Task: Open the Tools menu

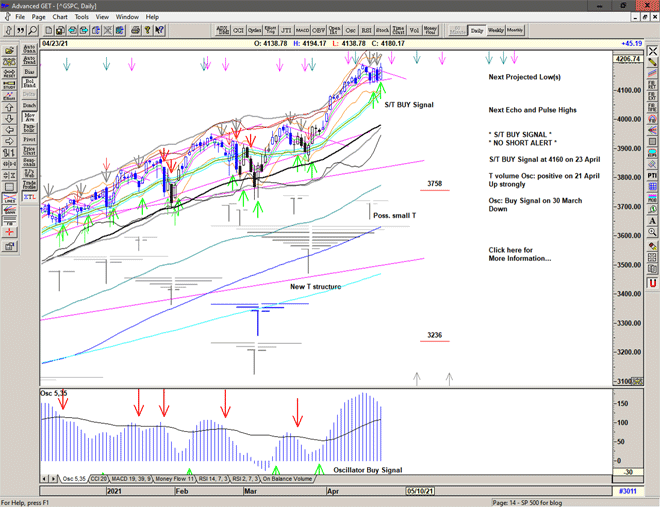Action: (x=82, y=17)
